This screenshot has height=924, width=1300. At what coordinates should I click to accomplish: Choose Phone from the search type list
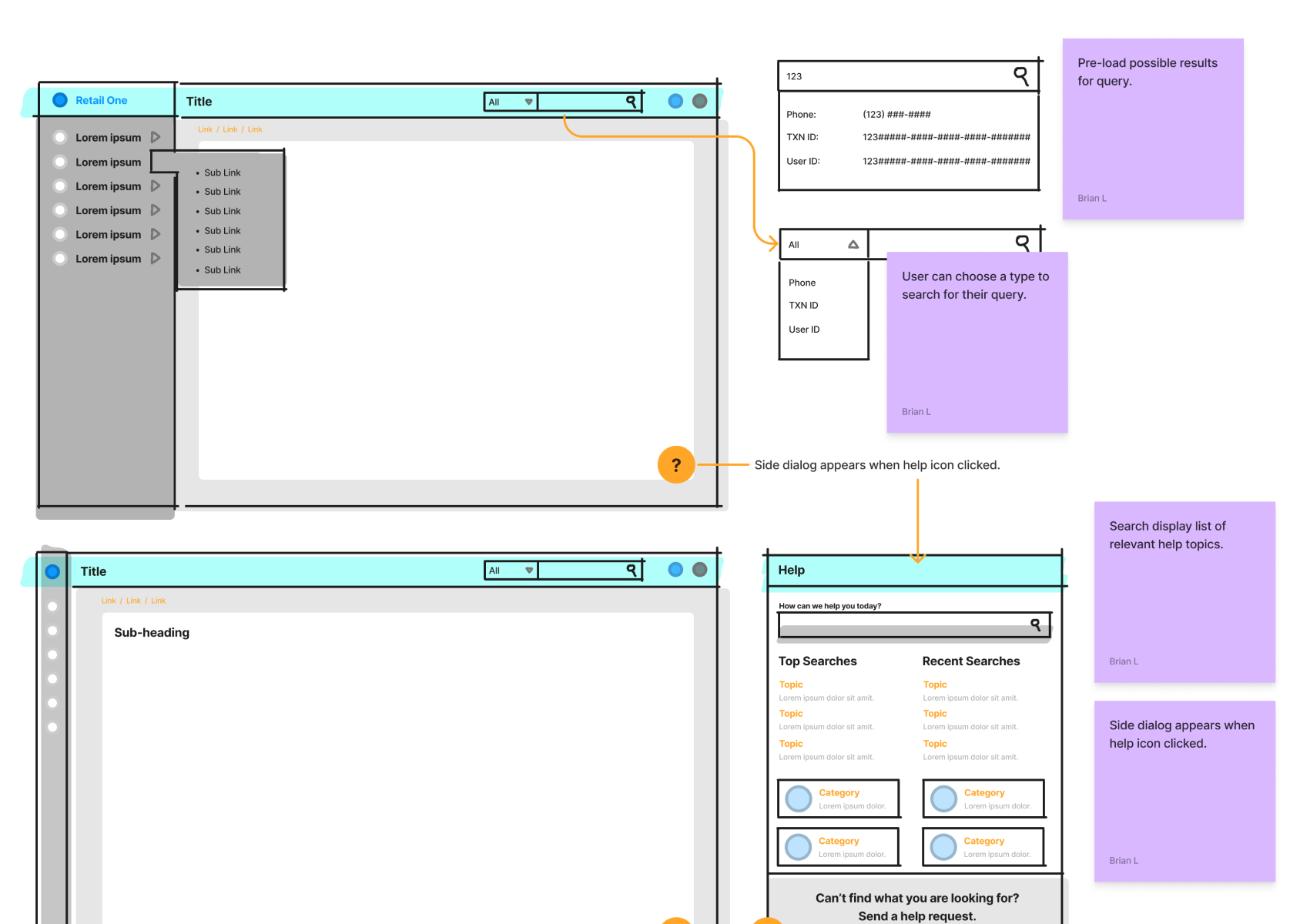802,283
